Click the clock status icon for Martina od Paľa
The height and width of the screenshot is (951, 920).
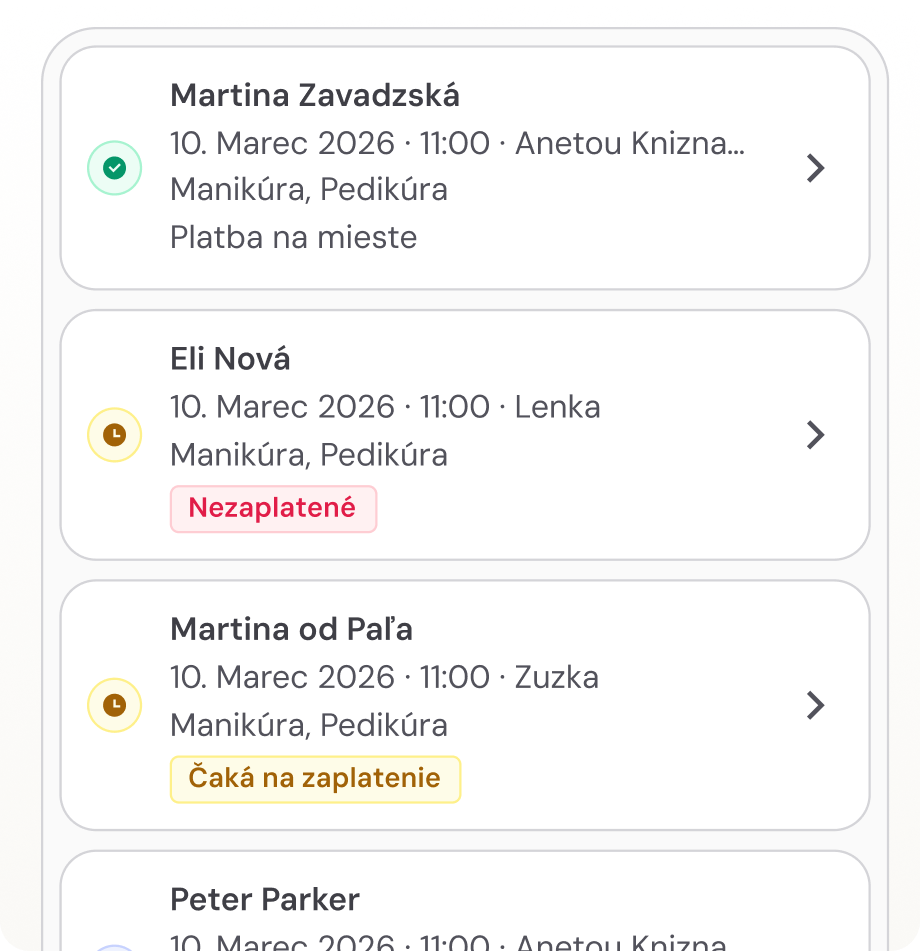tap(115, 705)
